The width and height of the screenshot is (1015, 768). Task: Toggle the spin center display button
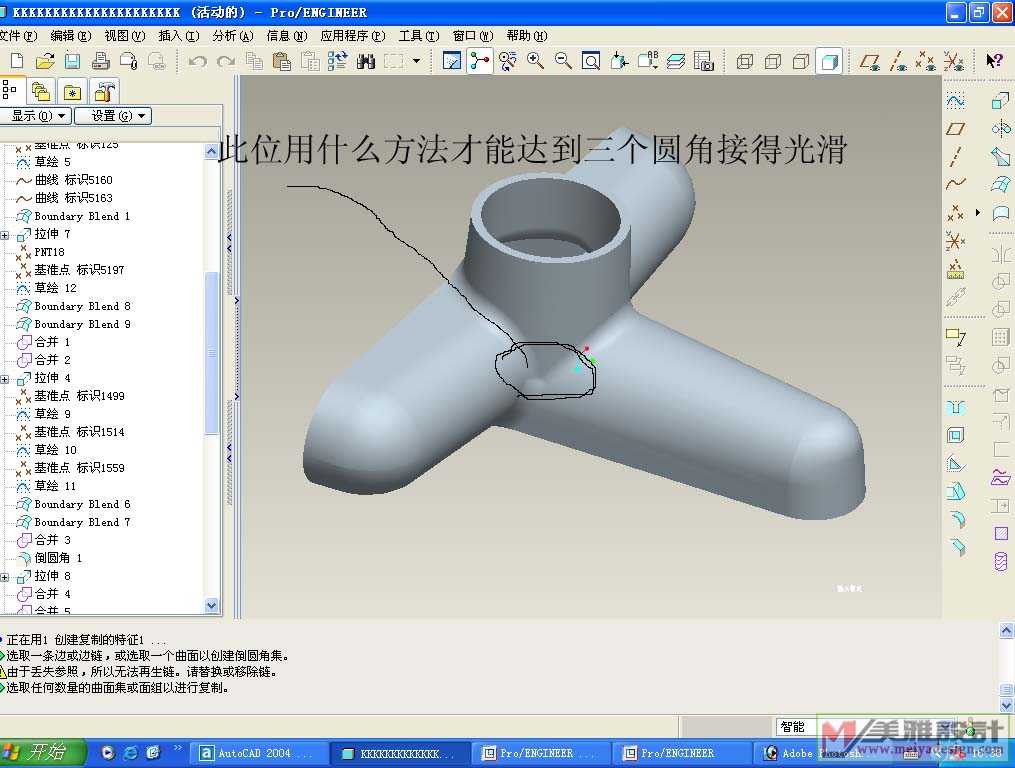[480, 61]
